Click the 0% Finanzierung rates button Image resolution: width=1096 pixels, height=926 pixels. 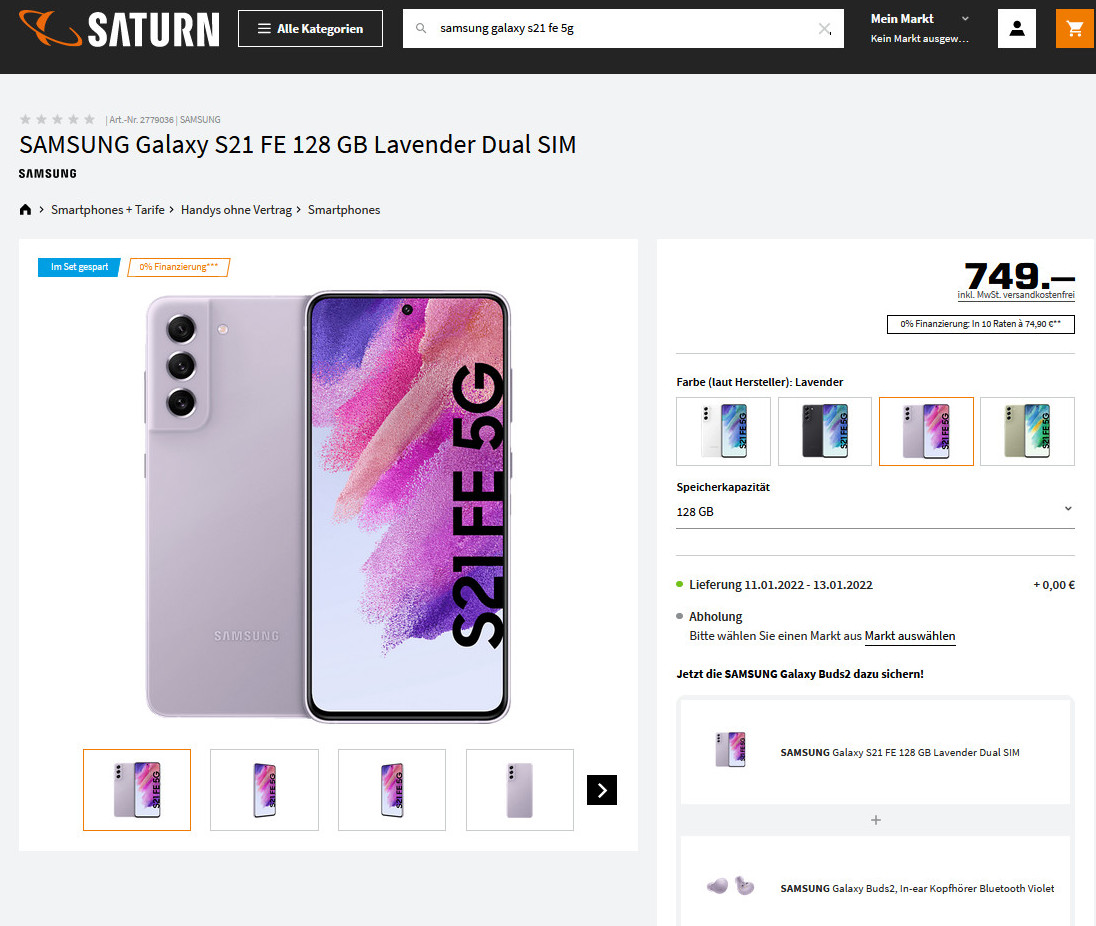(x=980, y=324)
